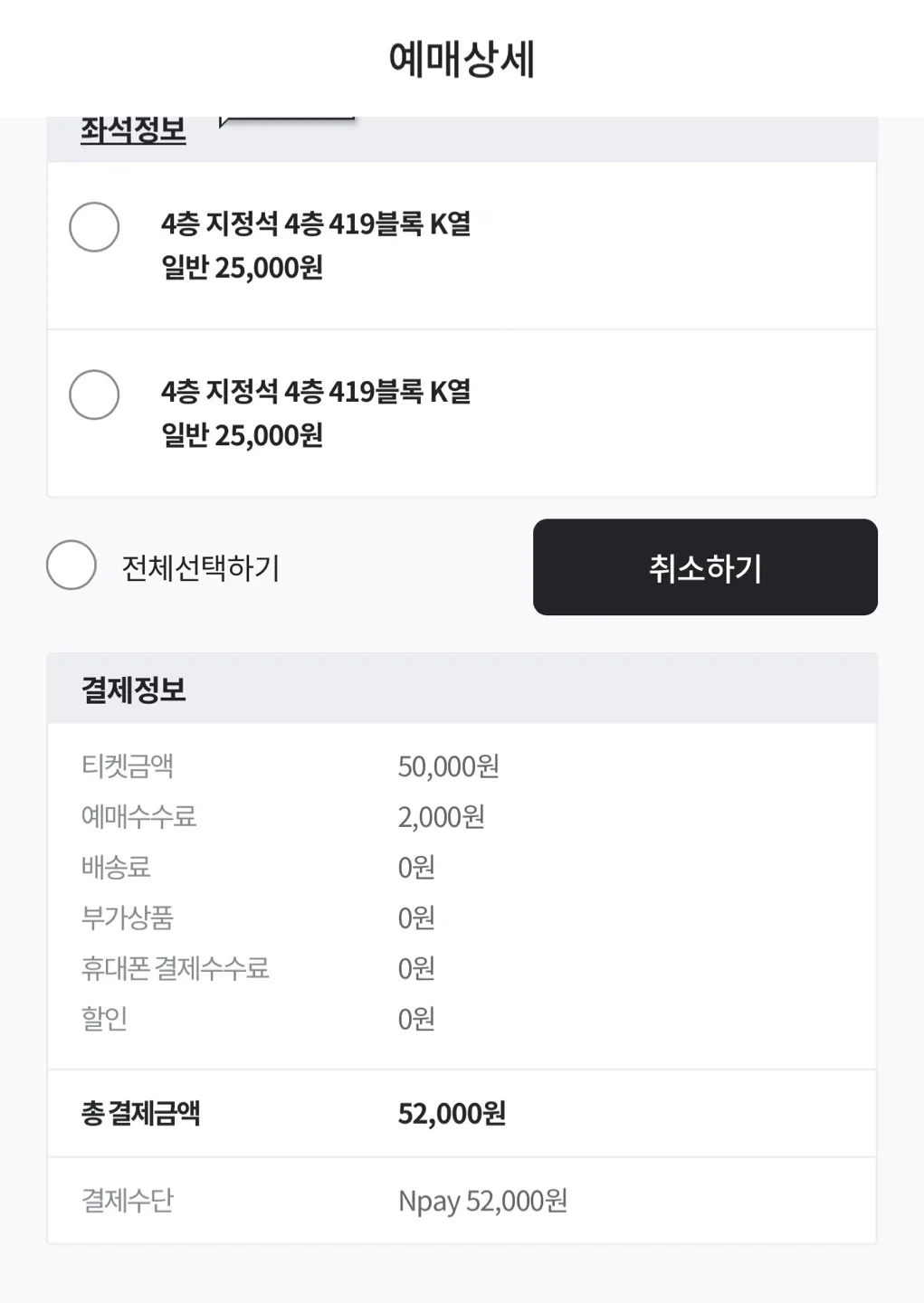Image resolution: width=924 pixels, height=1303 pixels.
Task: Click the second seat's 일반 25,000원 price
Action: point(242,435)
